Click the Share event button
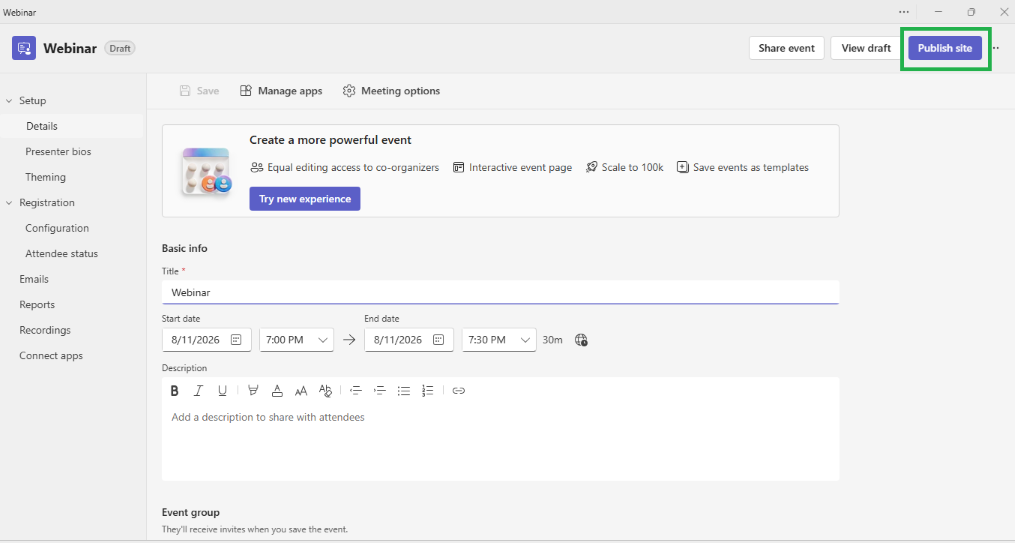 pyautogui.click(x=786, y=48)
